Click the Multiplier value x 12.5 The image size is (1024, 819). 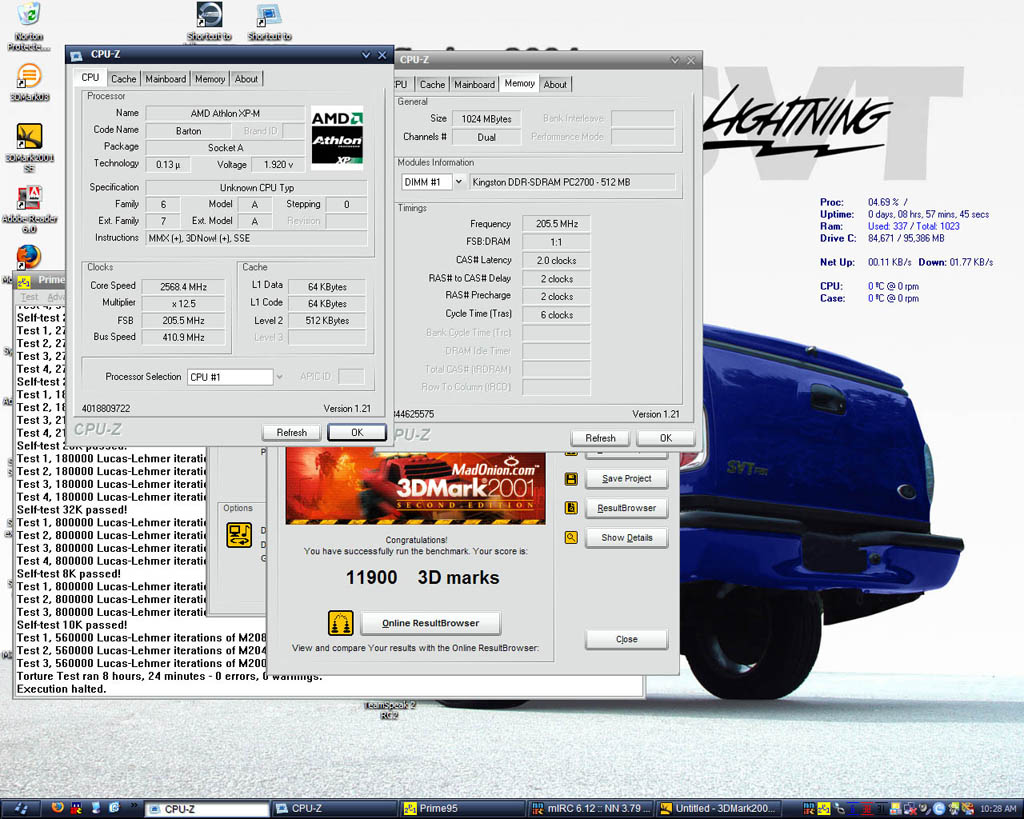click(x=184, y=304)
